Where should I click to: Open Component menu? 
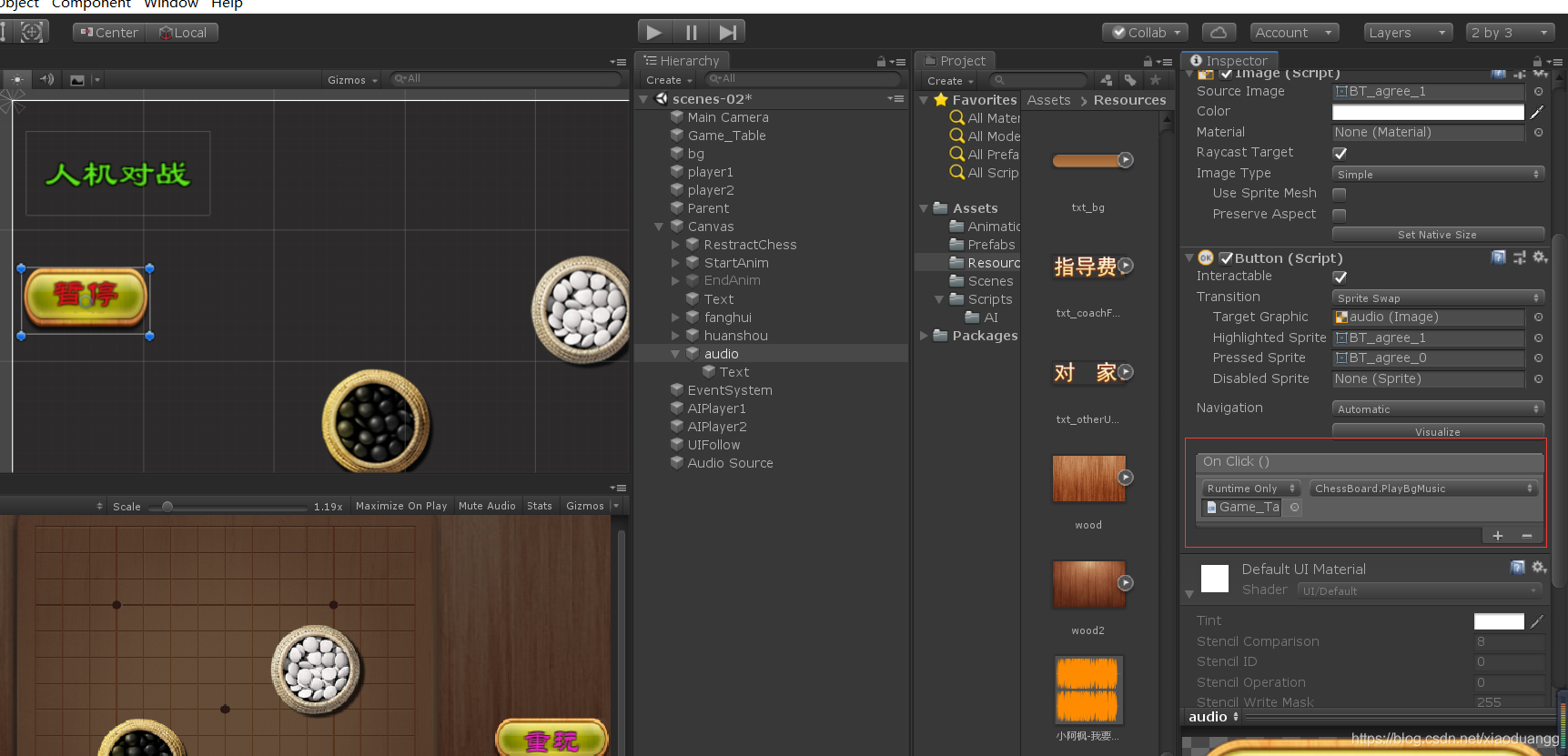tap(91, 5)
